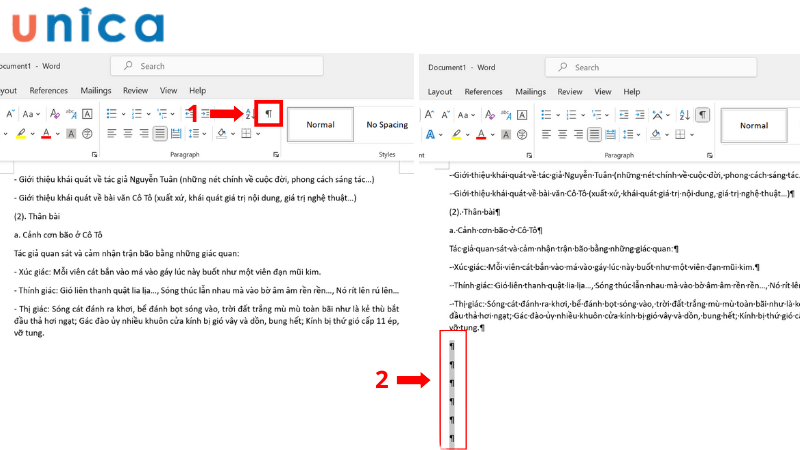Click Borders icon in left window
800x450 pixels.
pos(246,134)
